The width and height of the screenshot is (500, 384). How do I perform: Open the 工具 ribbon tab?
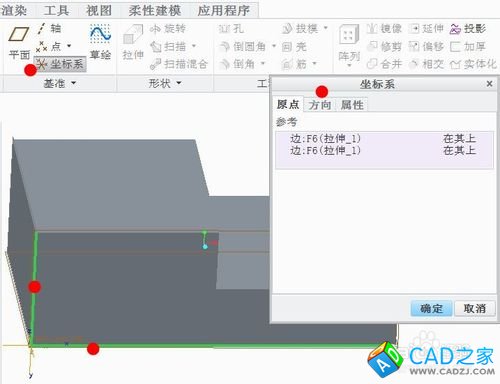point(56,11)
